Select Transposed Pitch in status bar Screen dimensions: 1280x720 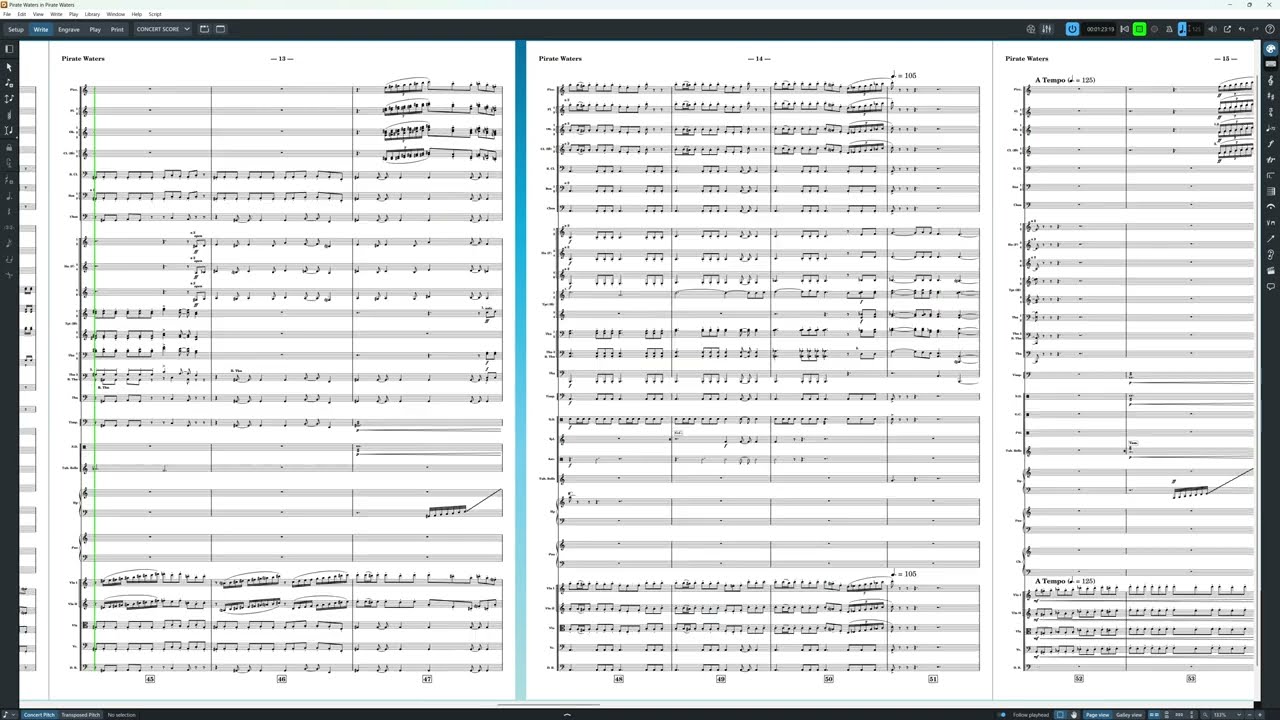tap(81, 715)
